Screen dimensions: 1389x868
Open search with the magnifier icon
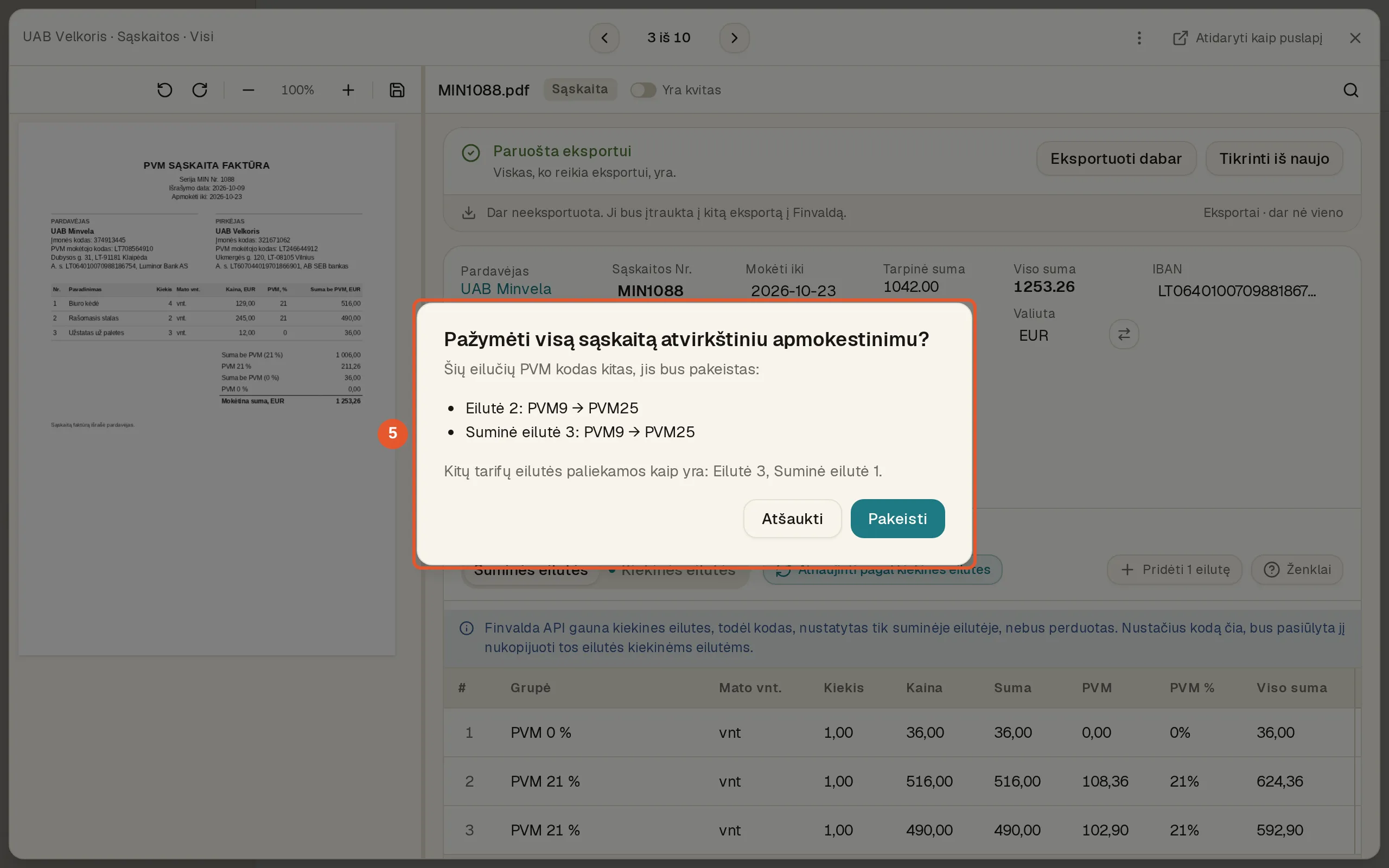[1350, 90]
